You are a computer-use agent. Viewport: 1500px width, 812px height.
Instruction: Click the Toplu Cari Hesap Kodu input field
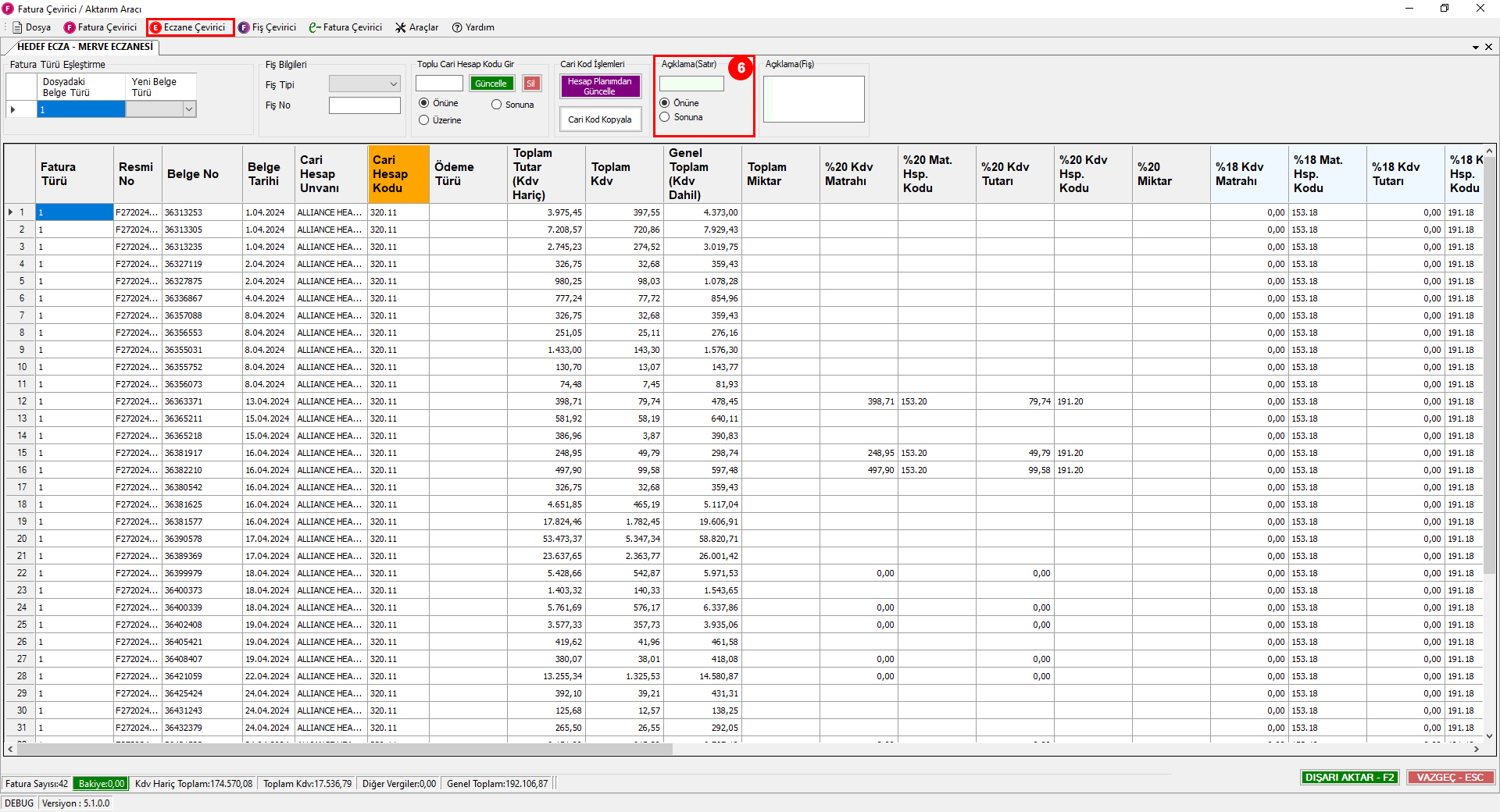click(439, 84)
